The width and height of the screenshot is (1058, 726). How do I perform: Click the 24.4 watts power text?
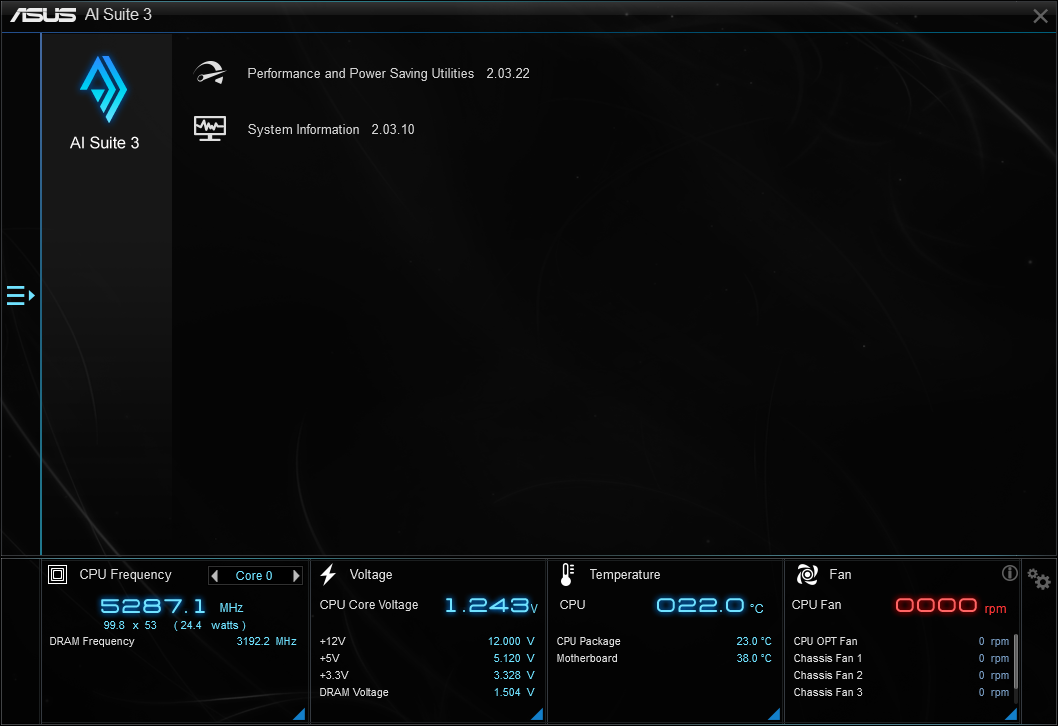coord(209,625)
